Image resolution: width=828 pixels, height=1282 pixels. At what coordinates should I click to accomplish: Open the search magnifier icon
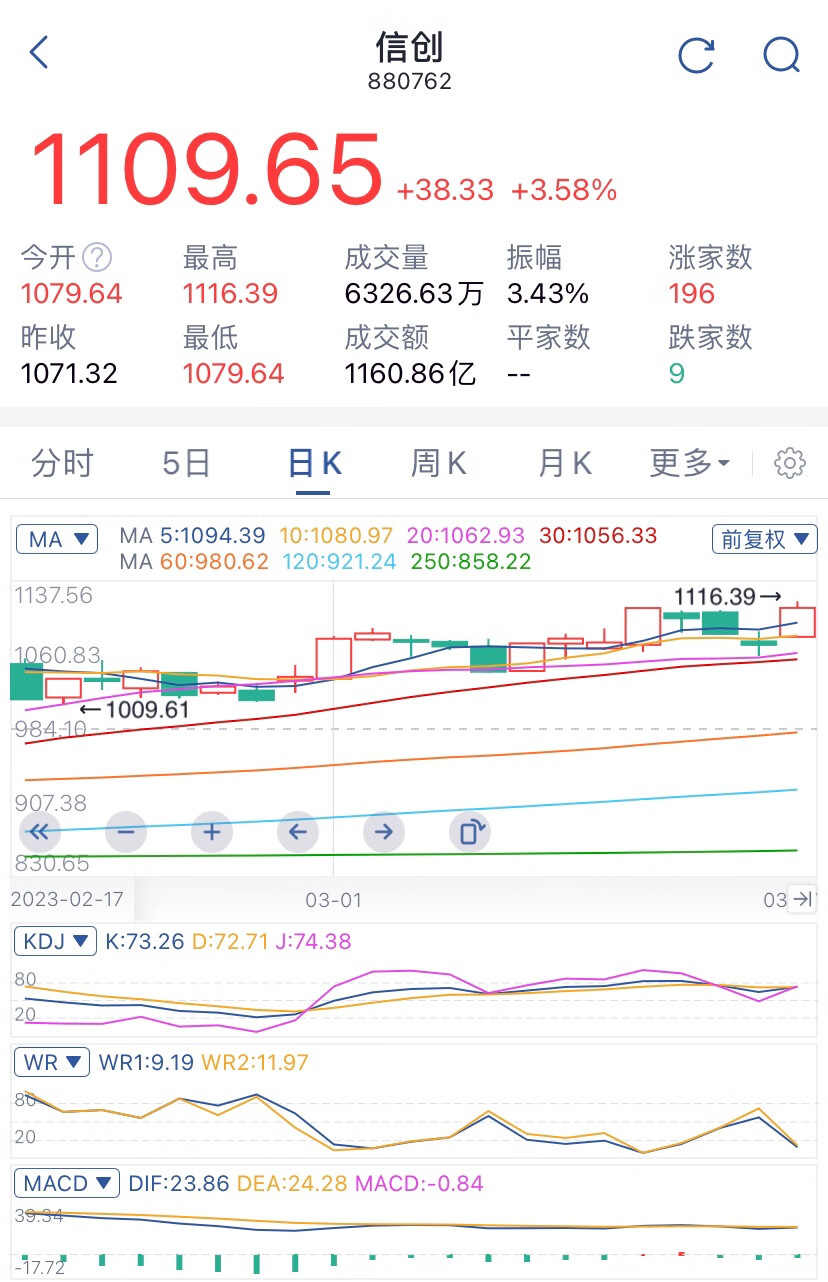click(x=781, y=54)
